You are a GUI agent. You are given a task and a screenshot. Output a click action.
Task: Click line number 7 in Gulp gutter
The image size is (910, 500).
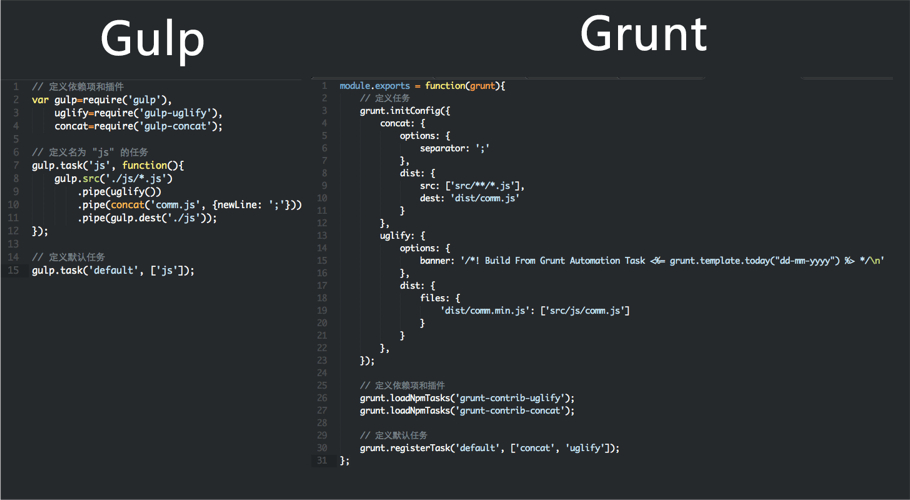16,165
